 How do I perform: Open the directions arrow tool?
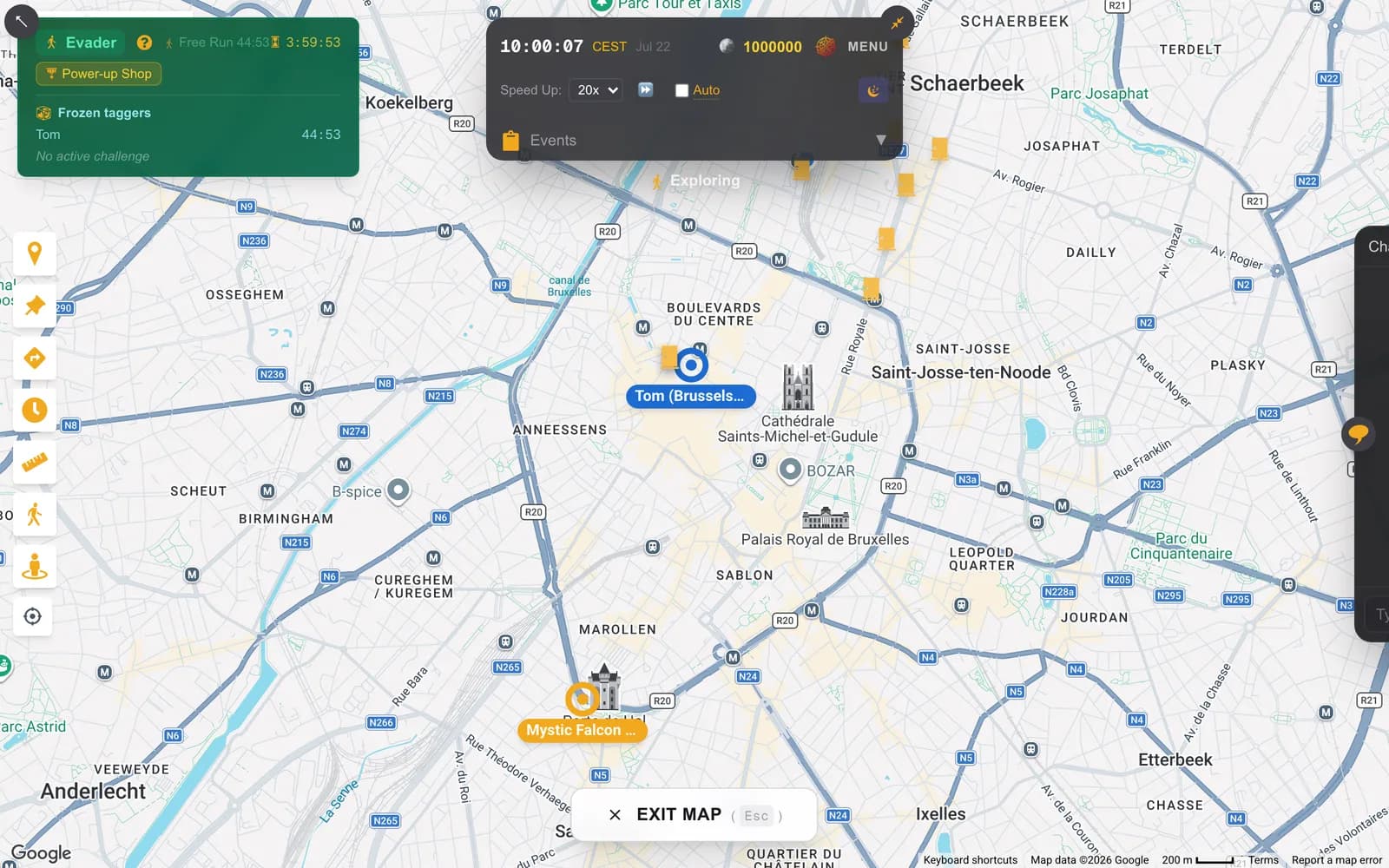pyautogui.click(x=35, y=358)
